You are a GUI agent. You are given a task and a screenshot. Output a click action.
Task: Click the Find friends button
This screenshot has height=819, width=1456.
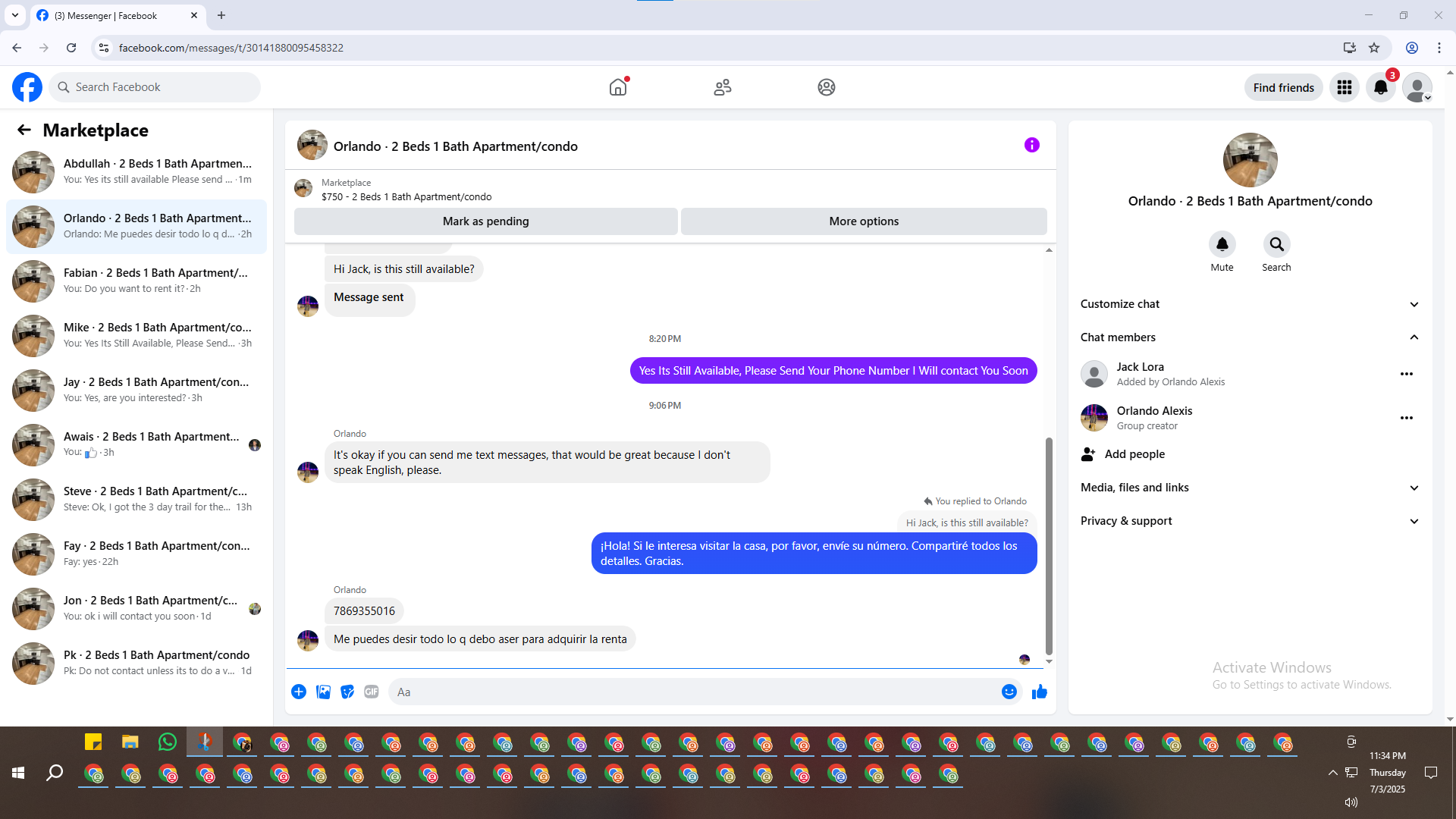pos(1283,87)
